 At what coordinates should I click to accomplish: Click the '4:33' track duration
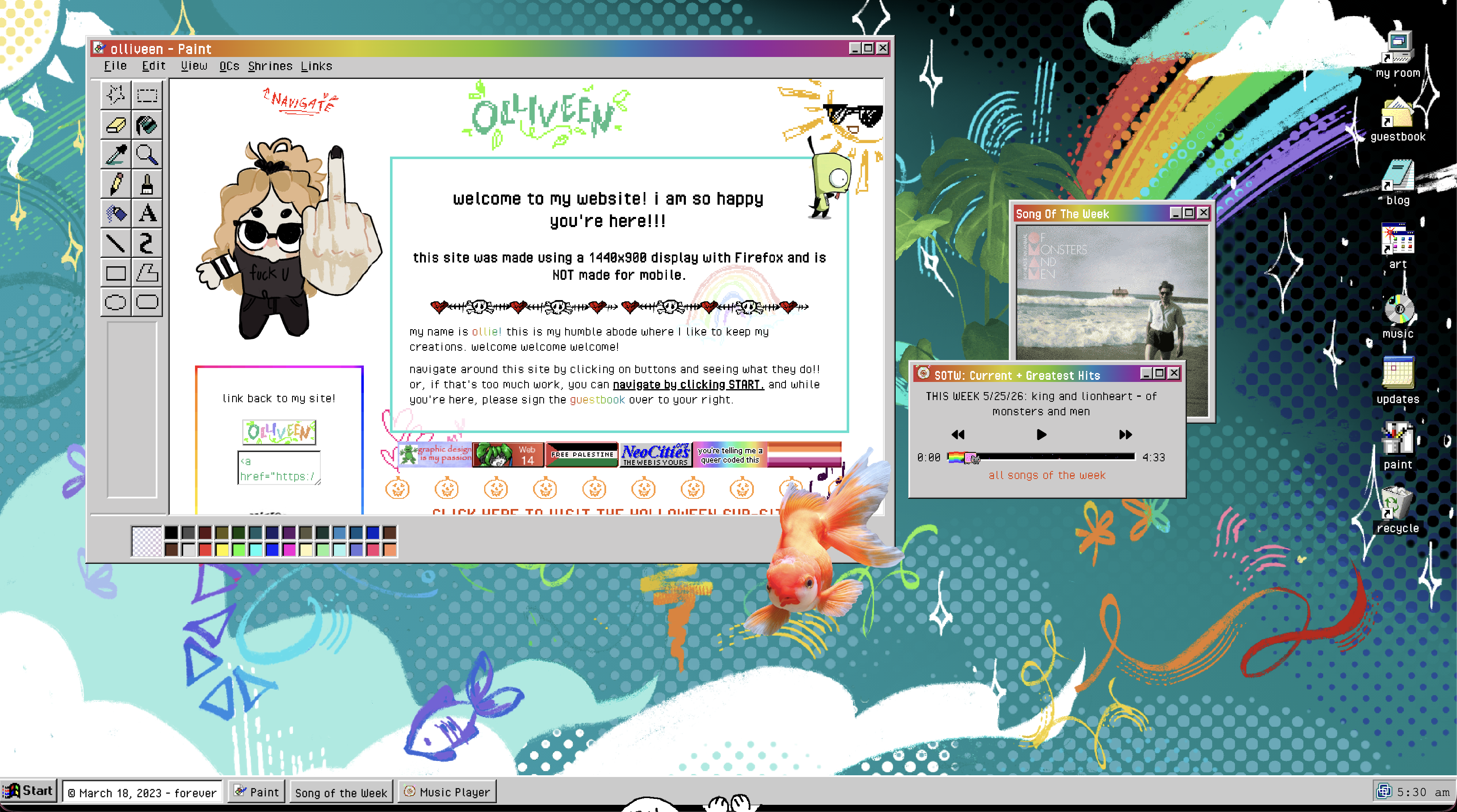pyautogui.click(x=1153, y=457)
